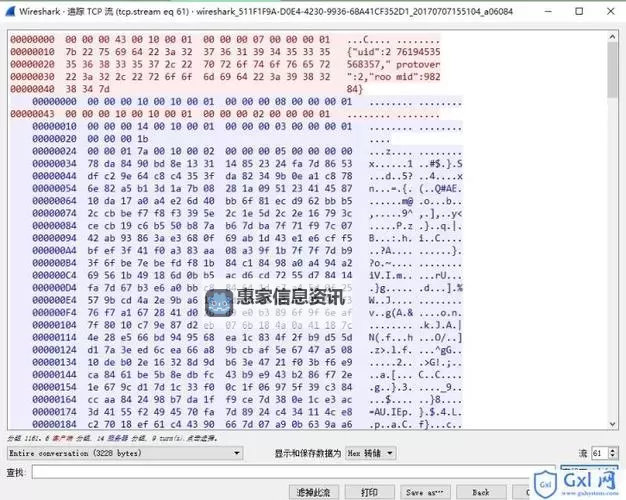Click the offset 000000A4 row
This screenshot has height=500, width=626.
(247, 250)
